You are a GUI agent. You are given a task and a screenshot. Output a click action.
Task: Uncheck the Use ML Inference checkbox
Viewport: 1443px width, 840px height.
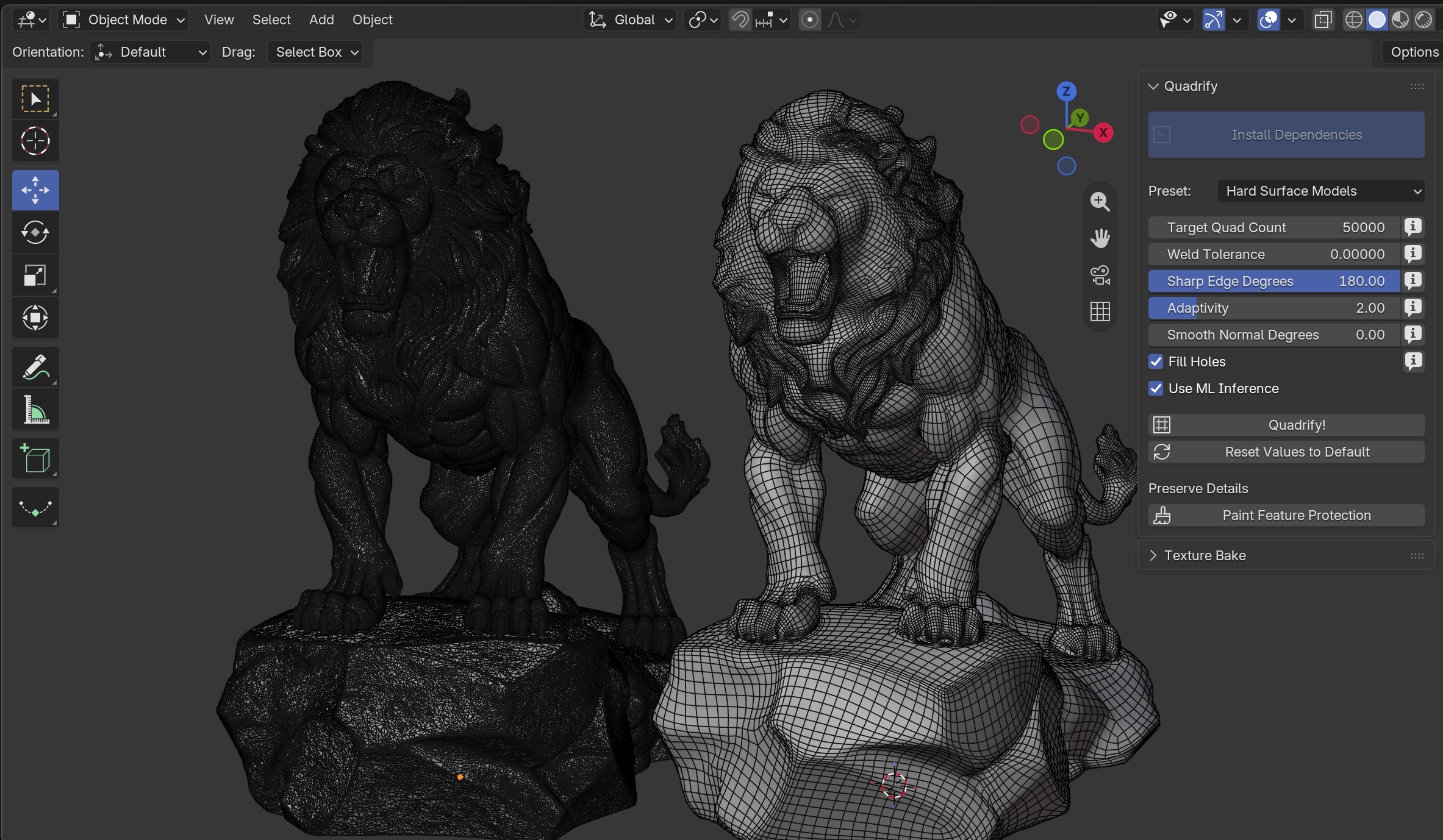1156,388
